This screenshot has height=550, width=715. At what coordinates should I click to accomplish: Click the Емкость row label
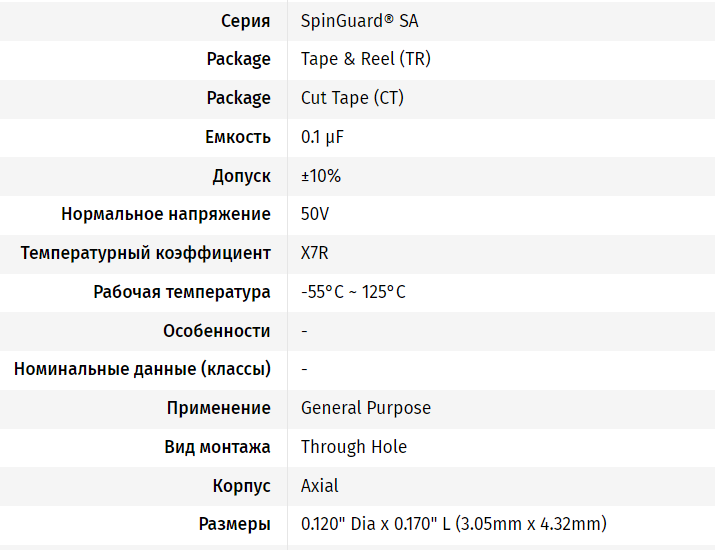point(238,137)
